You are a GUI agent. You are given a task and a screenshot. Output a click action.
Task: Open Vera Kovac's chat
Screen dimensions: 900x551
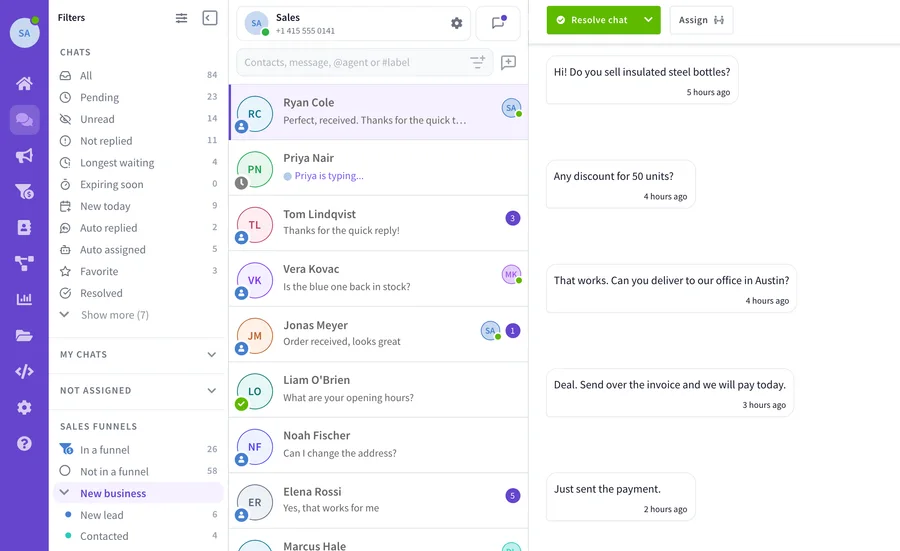378,279
